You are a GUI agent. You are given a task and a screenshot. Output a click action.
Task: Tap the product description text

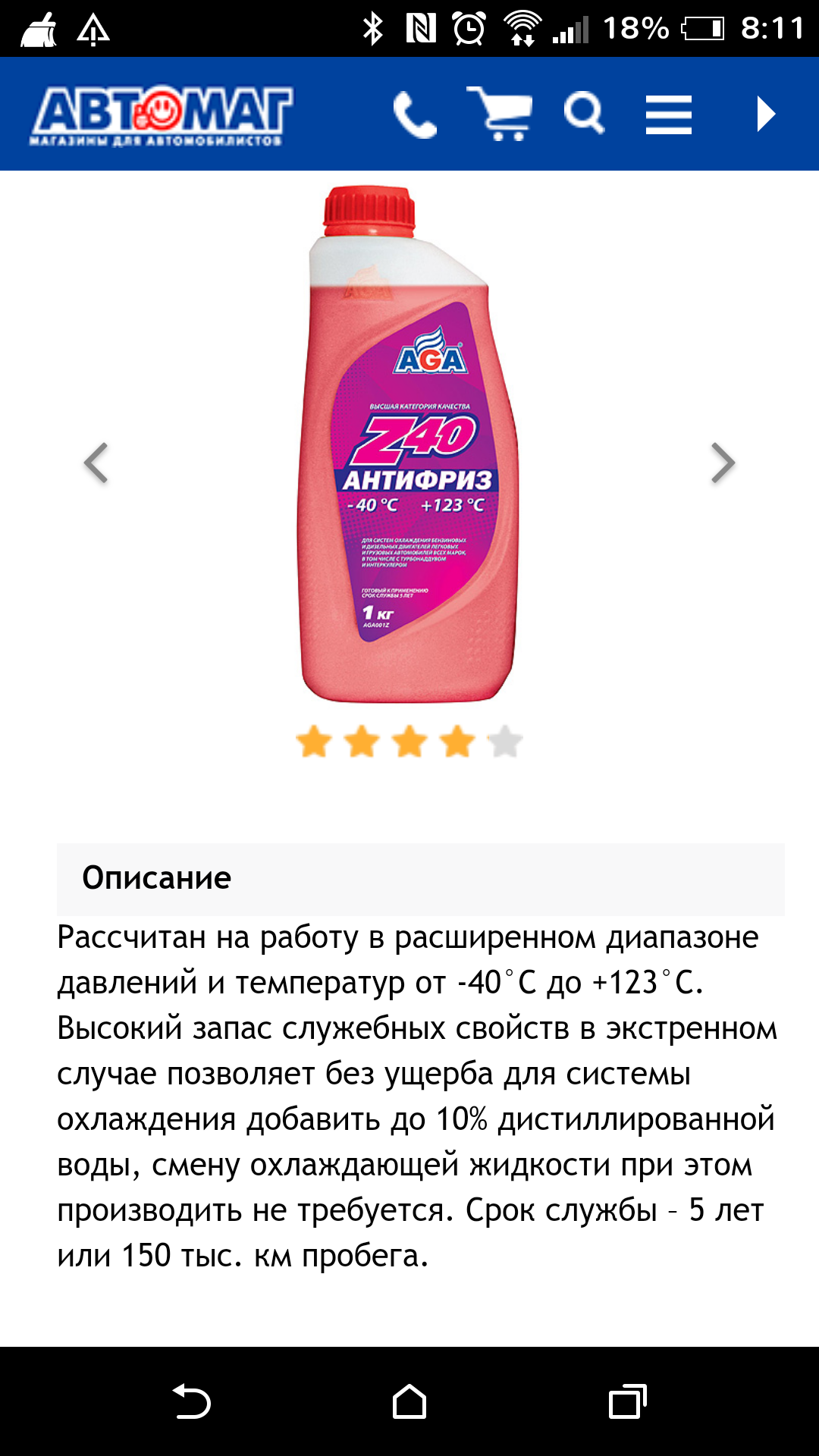[x=417, y=1097]
